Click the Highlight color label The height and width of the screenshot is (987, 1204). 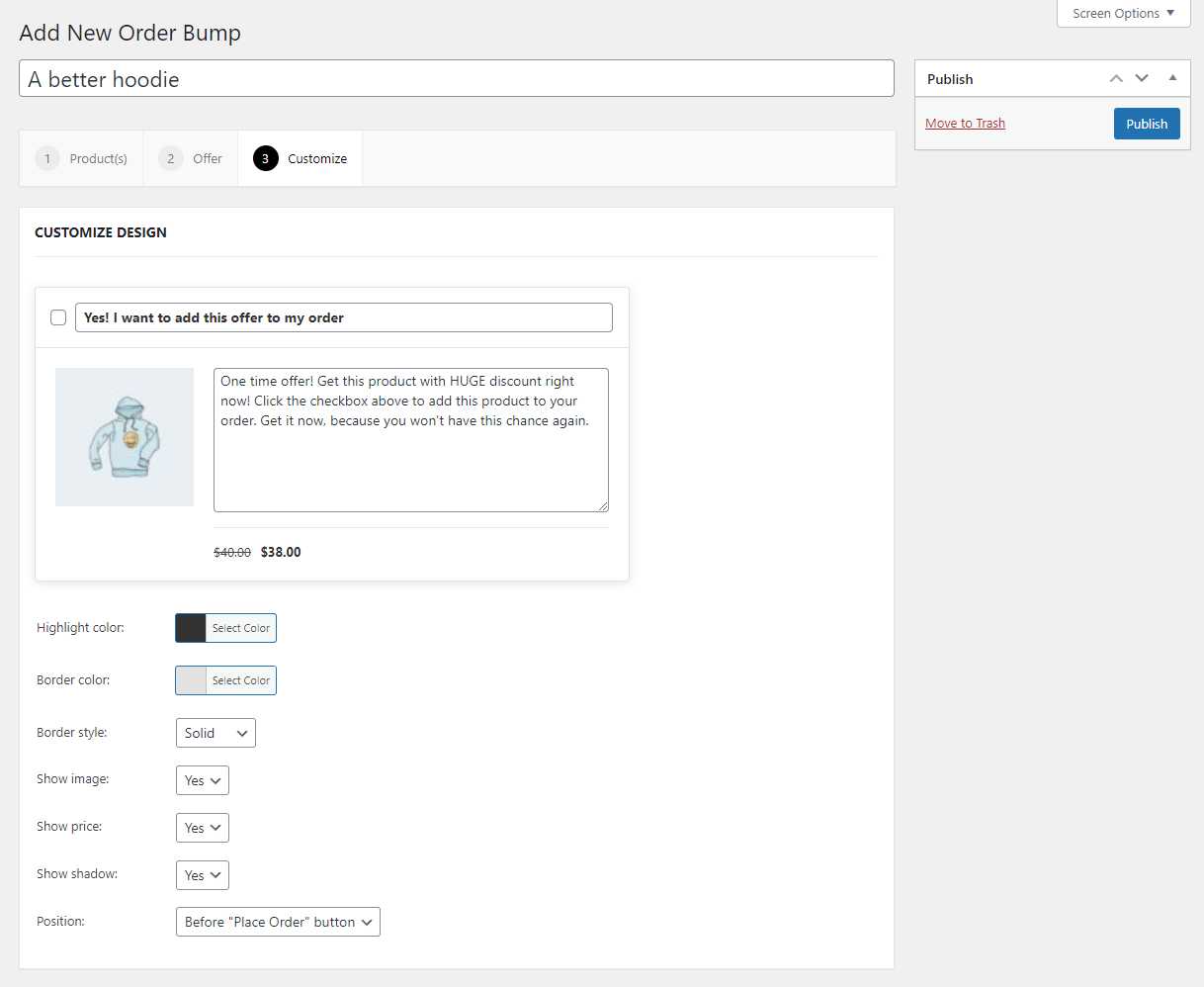click(x=80, y=628)
